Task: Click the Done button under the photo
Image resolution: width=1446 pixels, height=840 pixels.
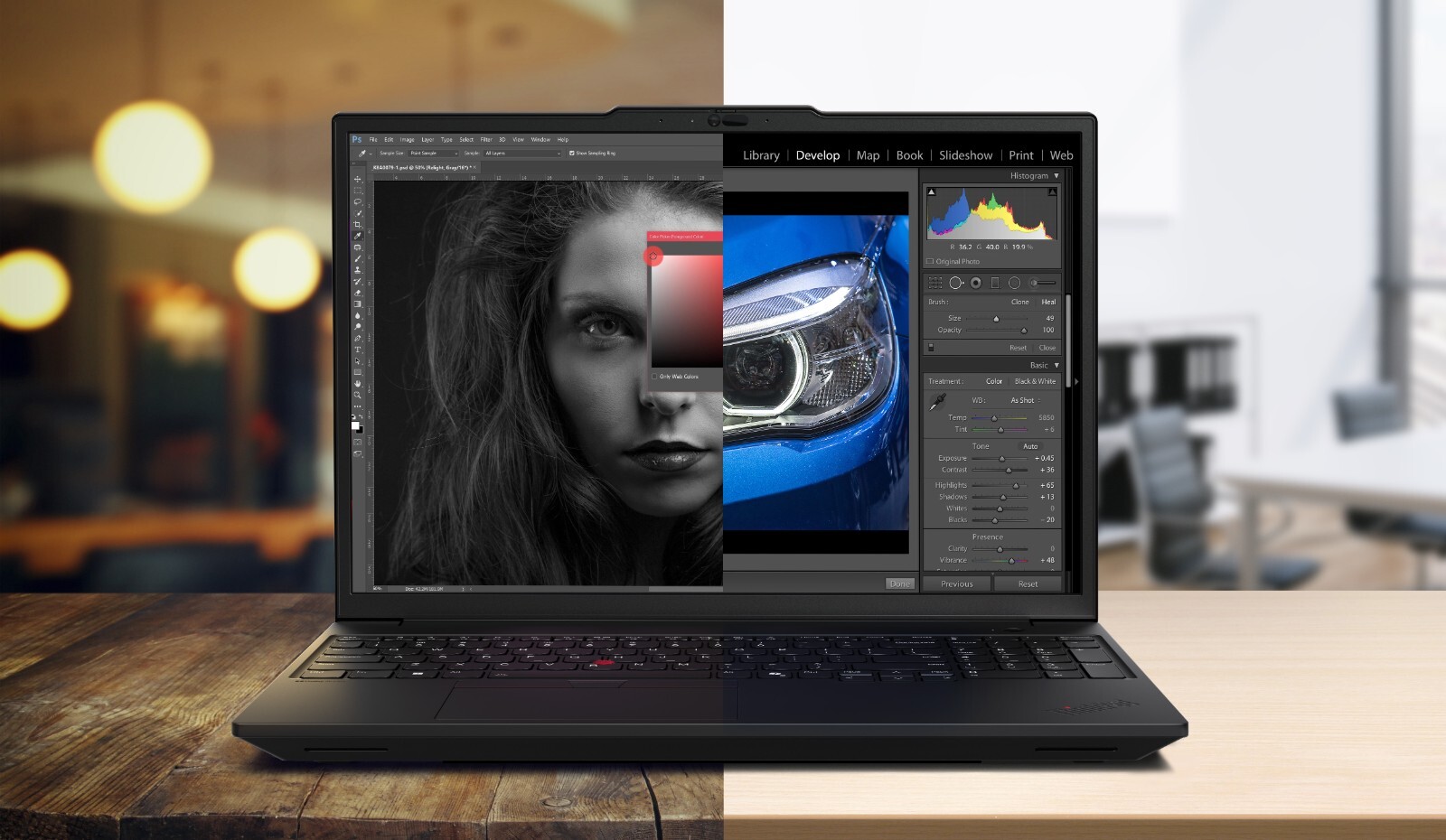Action: coord(899,584)
